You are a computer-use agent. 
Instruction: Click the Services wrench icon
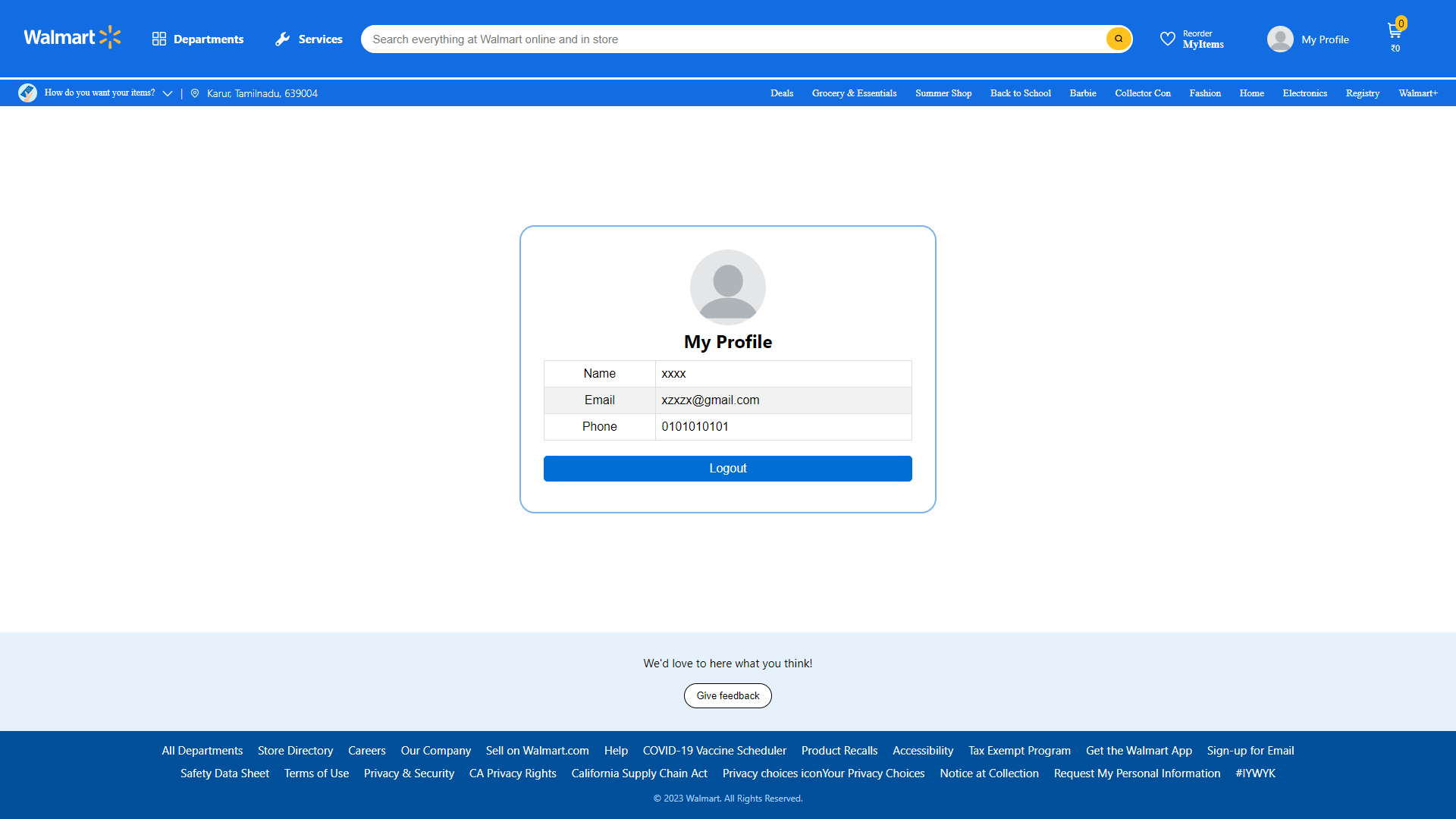coord(282,39)
